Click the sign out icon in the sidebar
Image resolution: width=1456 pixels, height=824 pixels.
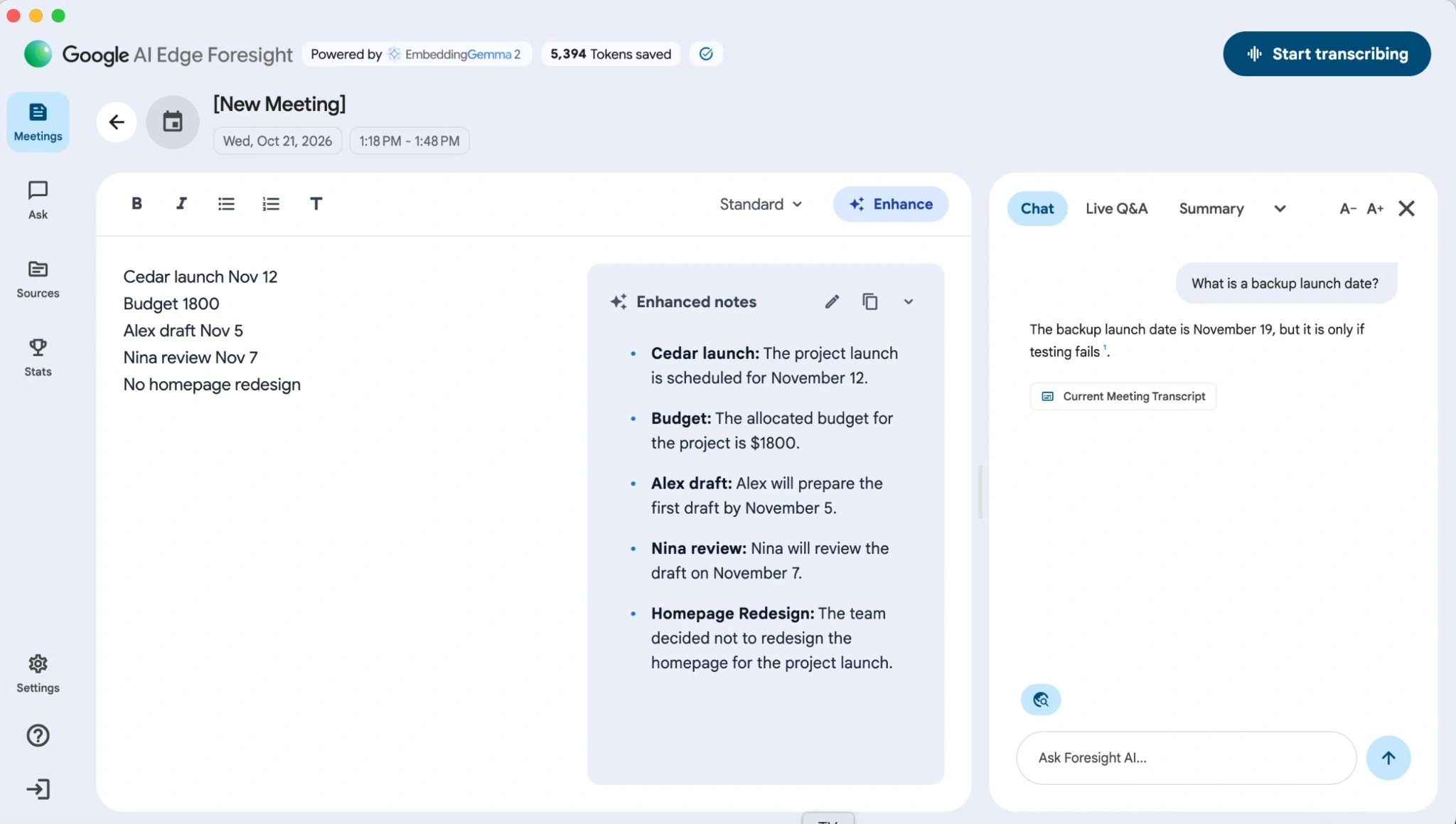[38, 789]
